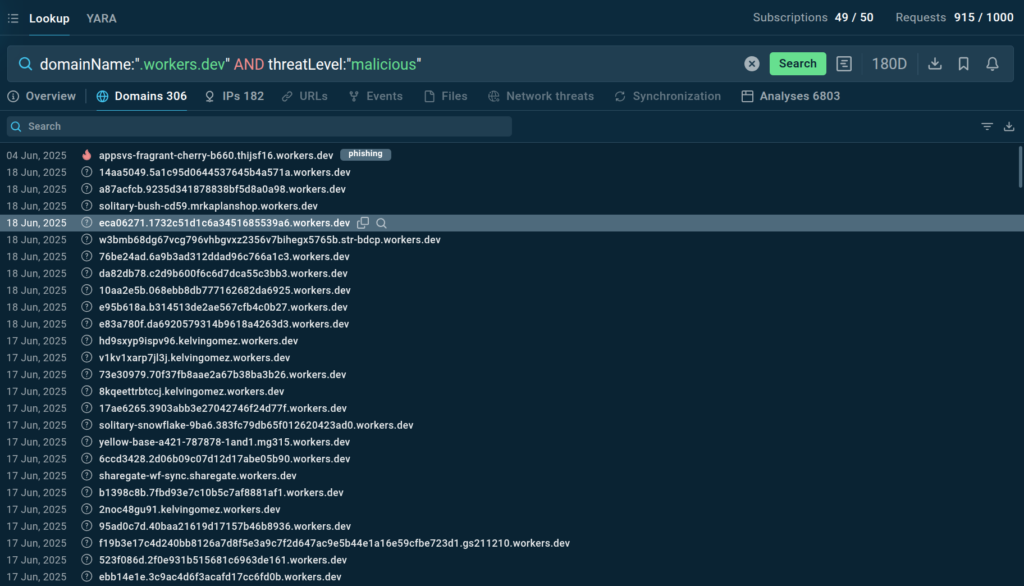Bookmark the current search query

(963, 64)
